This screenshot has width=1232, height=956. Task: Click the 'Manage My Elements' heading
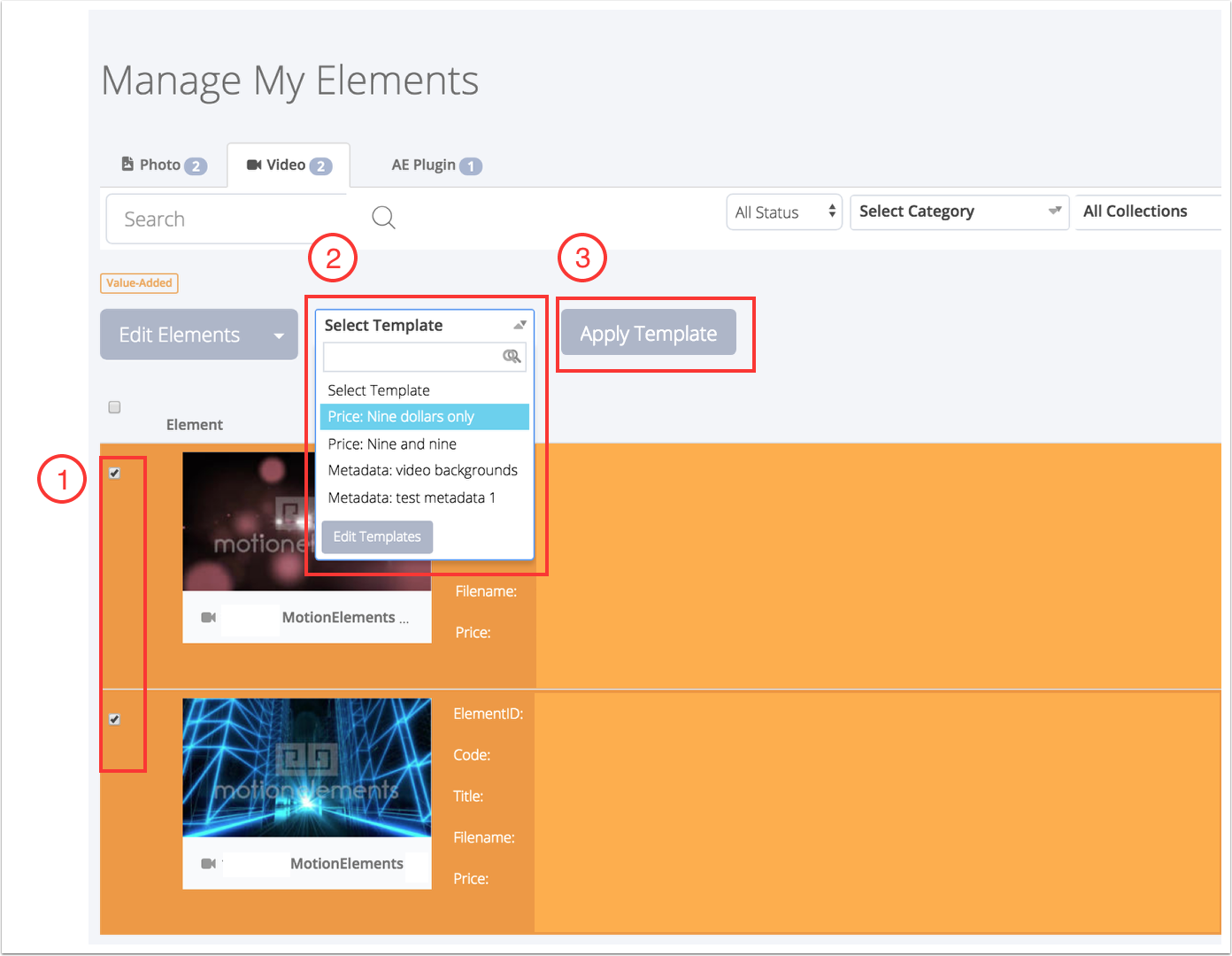290,81
